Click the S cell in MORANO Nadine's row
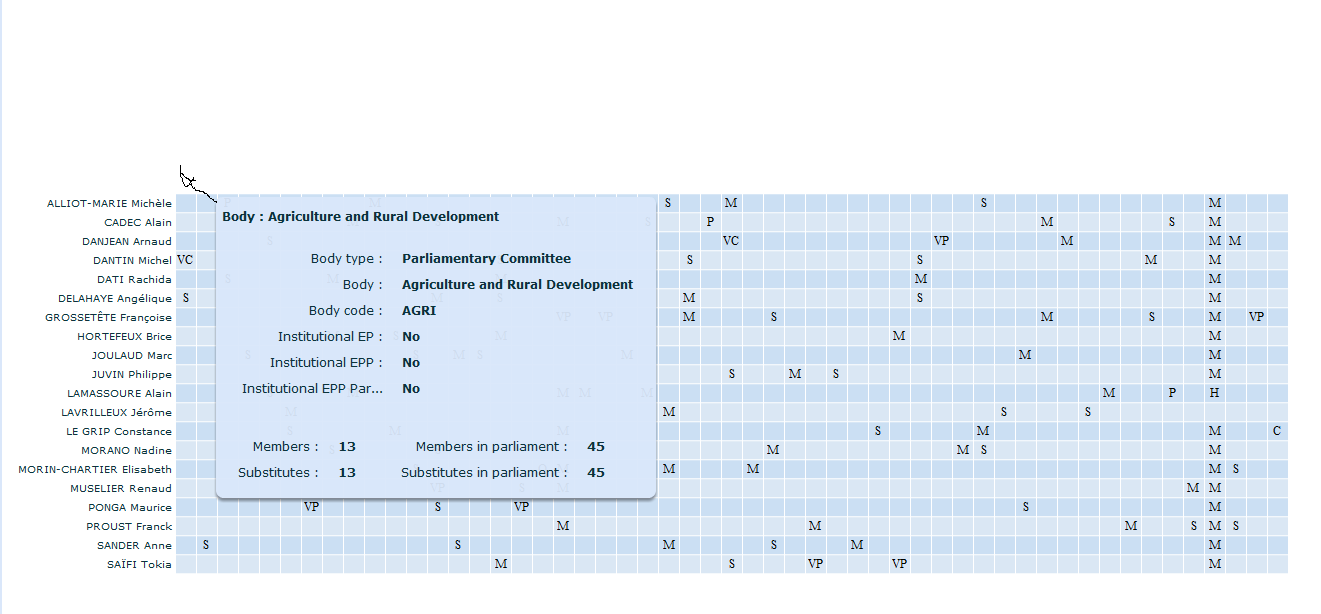1321x614 pixels. click(983, 450)
